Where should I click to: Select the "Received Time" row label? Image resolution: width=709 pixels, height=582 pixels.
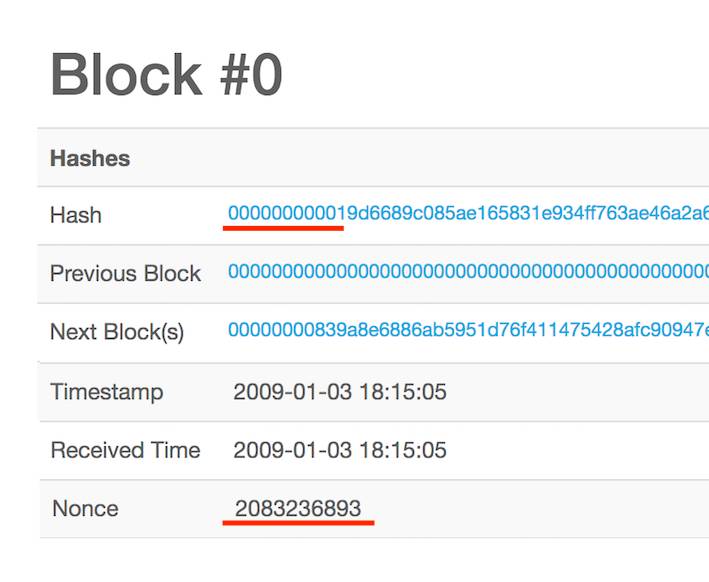[x=125, y=450]
